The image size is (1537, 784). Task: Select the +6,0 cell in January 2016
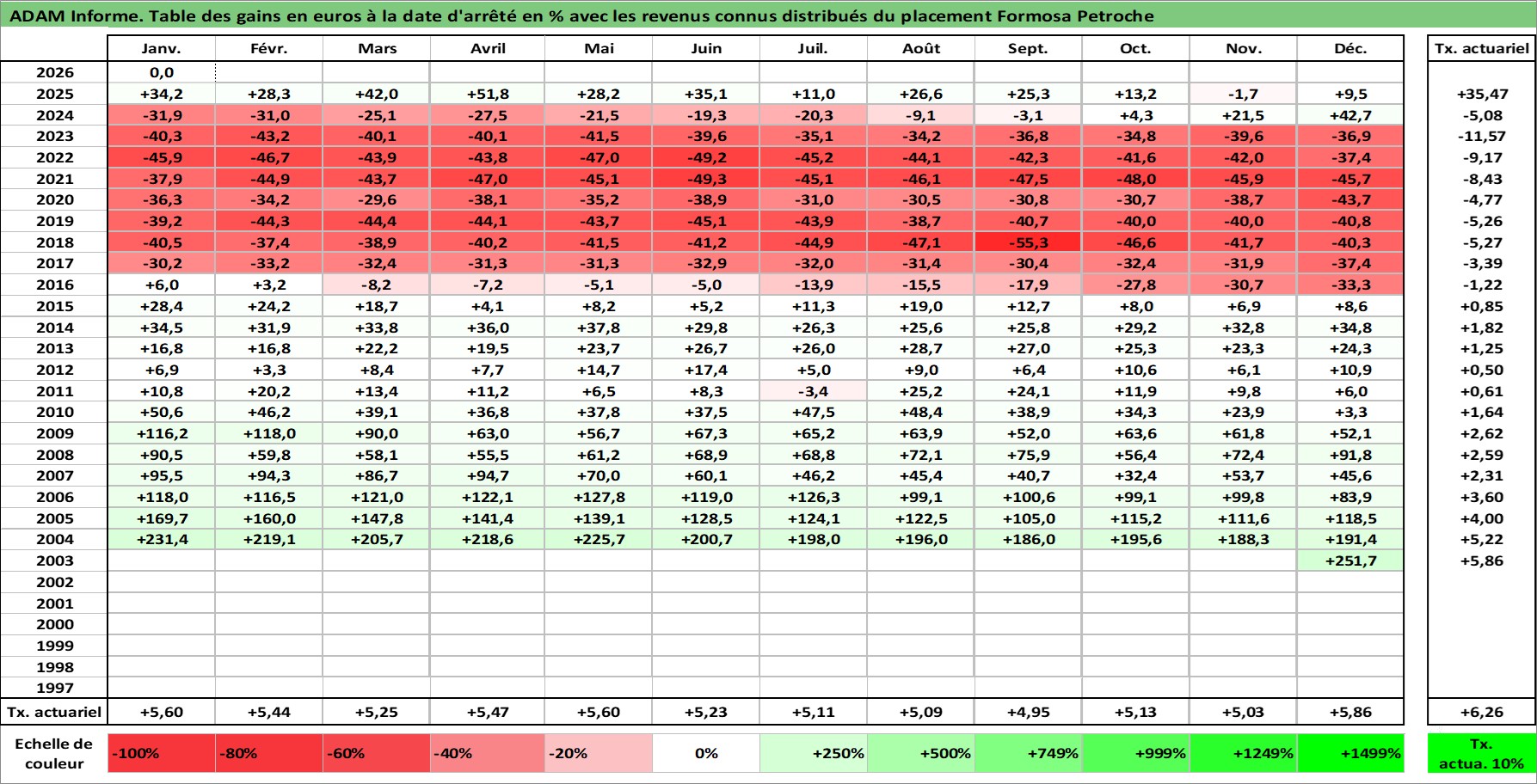click(162, 285)
